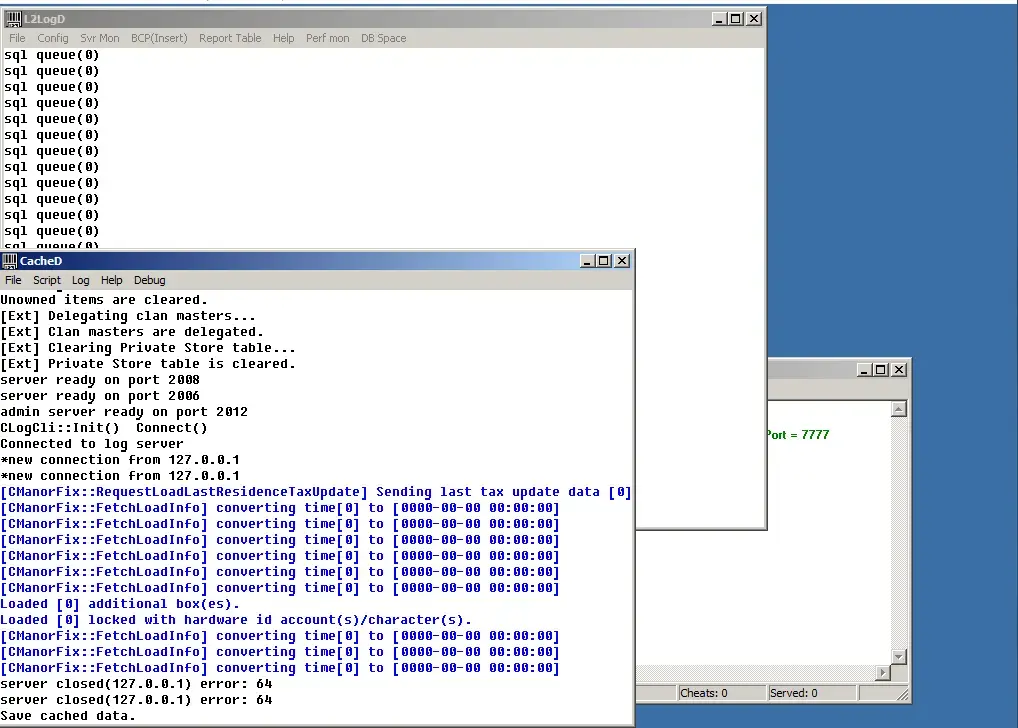Viewport: 1018px width, 728px height.
Task: Open Debug menu in CacheD
Action: point(149,280)
